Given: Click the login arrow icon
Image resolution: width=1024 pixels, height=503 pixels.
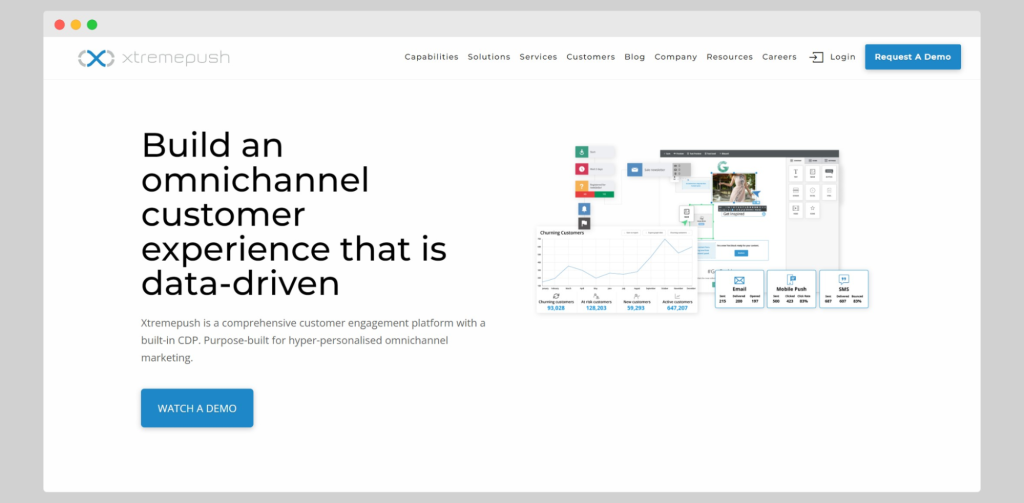Looking at the screenshot, I should click(x=816, y=57).
